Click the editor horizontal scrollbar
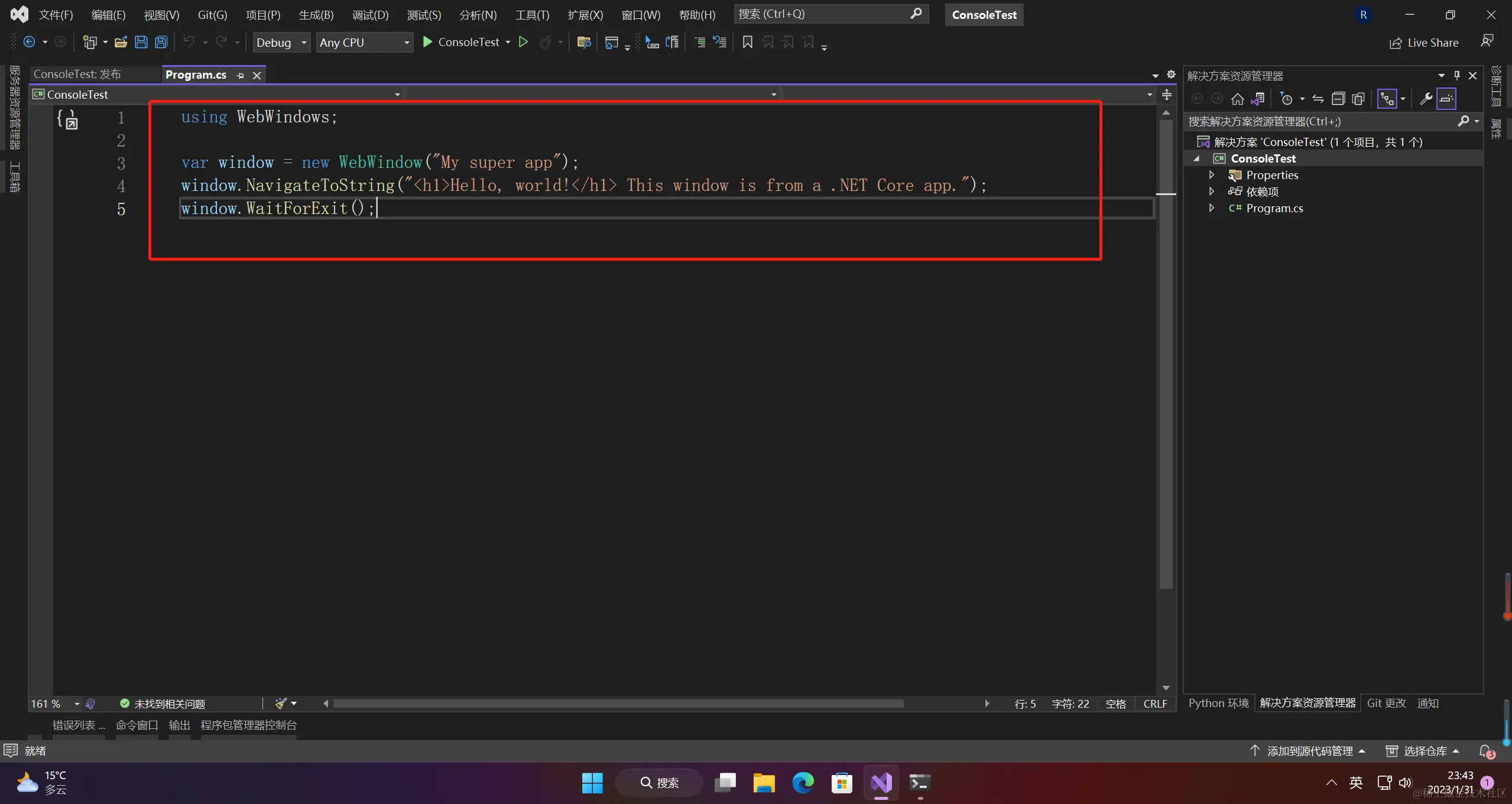Screen dimensions: 1512x804 coord(618,703)
